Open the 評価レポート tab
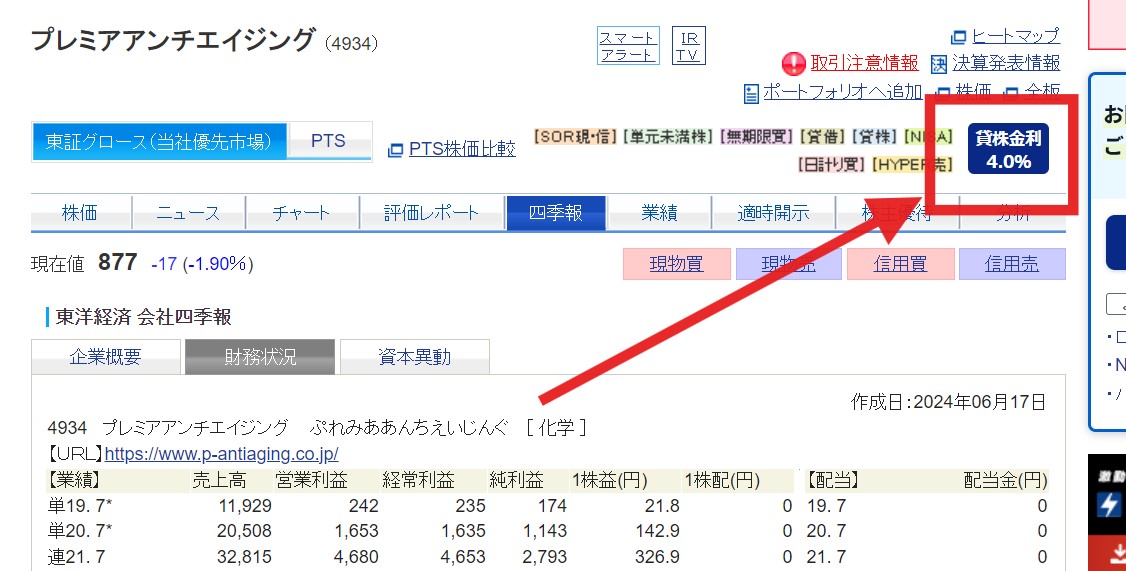1126x571 pixels. click(x=432, y=213)
